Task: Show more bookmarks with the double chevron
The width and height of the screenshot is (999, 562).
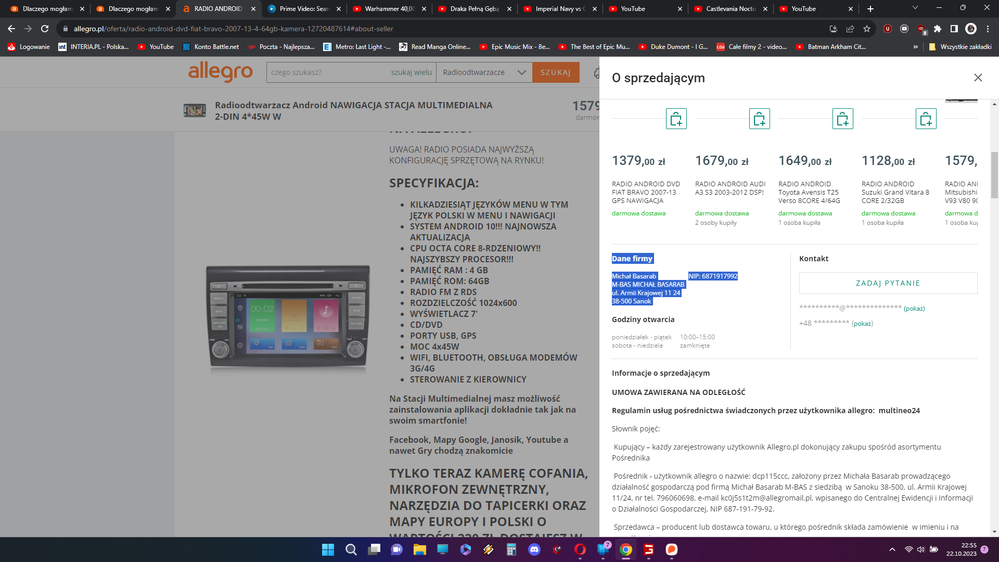Action: [x=916, y=47]
